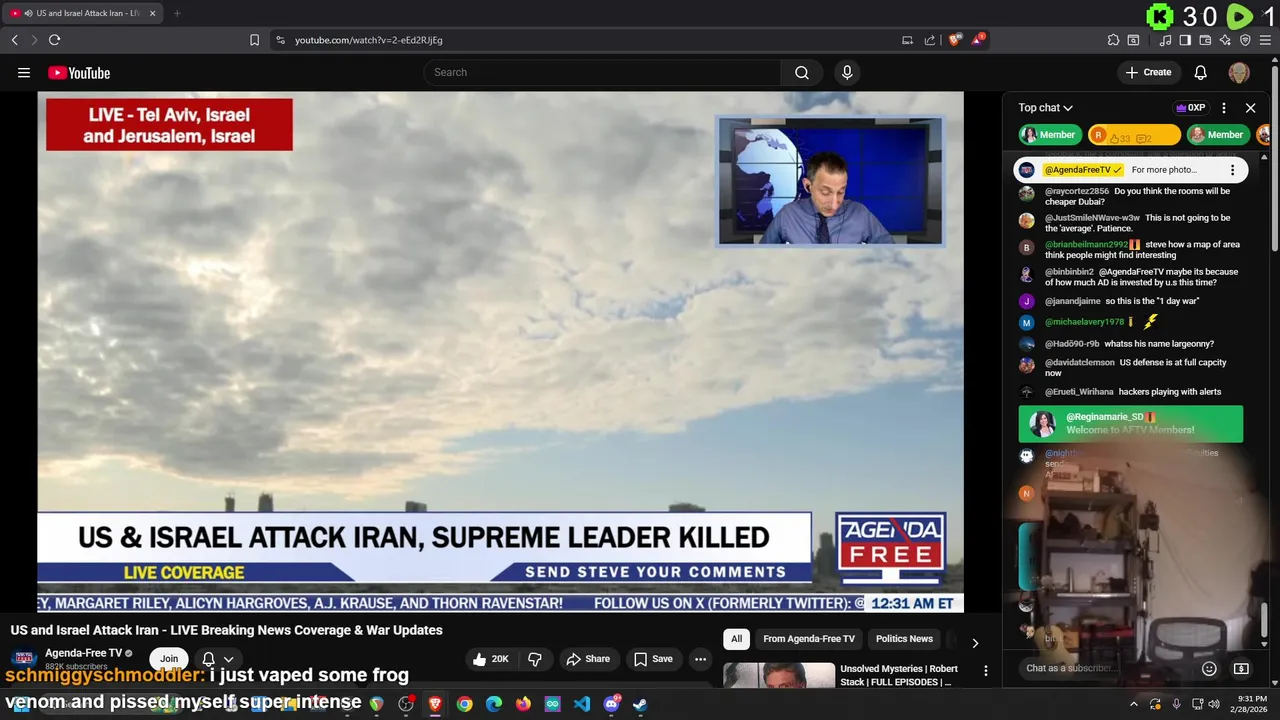Select the From Agenda-Free TV chip
Screen dimensions: 1280x720
point(809,639)
